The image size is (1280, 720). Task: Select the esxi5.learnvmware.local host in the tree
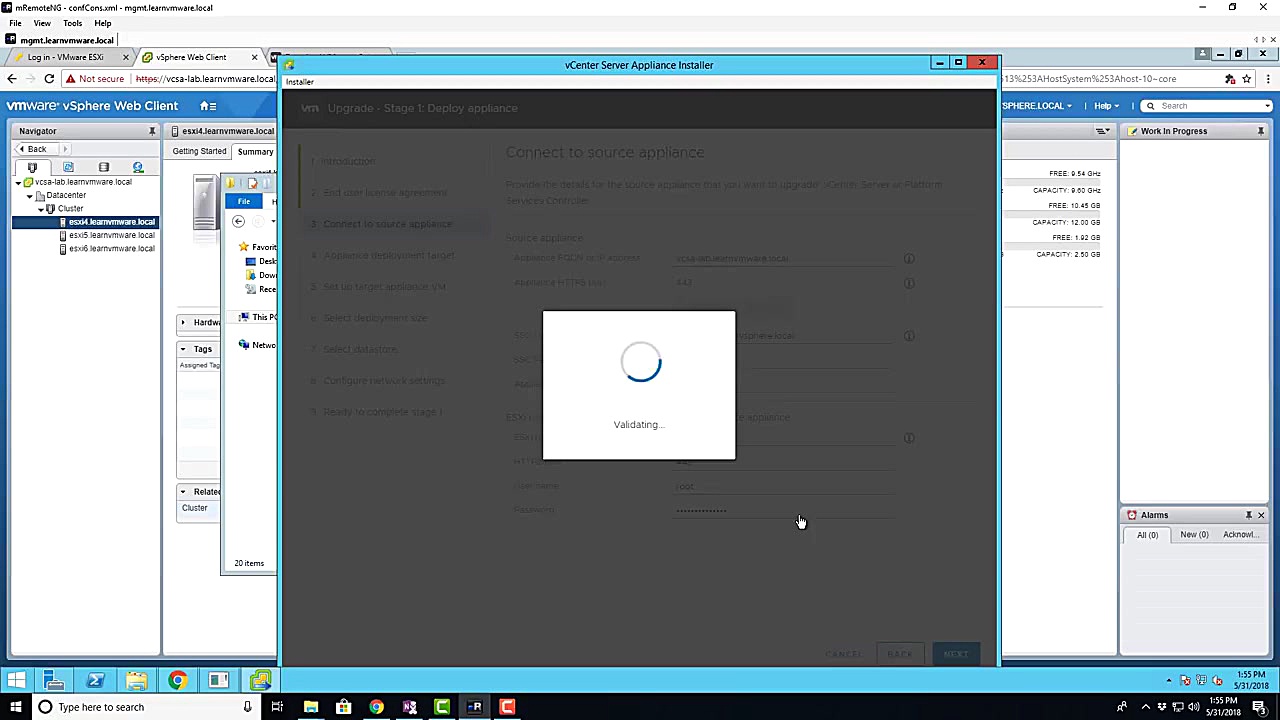click(111, 235)
